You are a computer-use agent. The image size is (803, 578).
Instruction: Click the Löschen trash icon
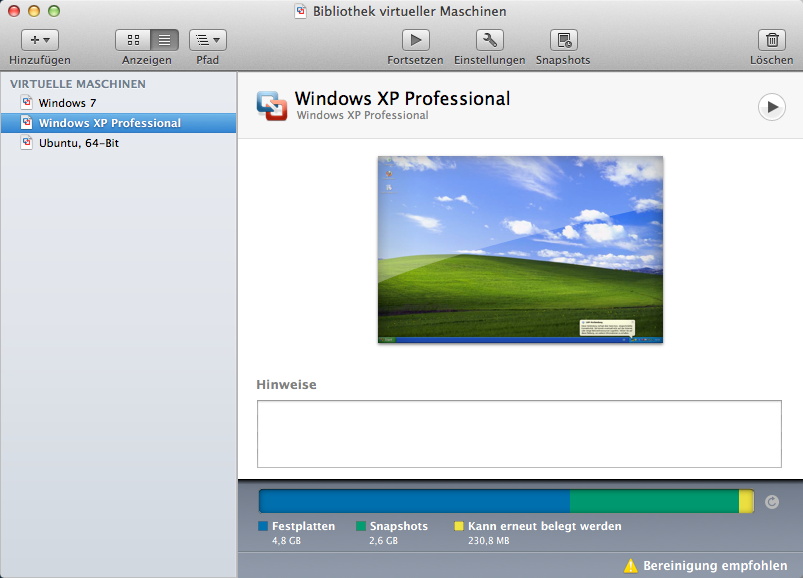tap(772, 40)
